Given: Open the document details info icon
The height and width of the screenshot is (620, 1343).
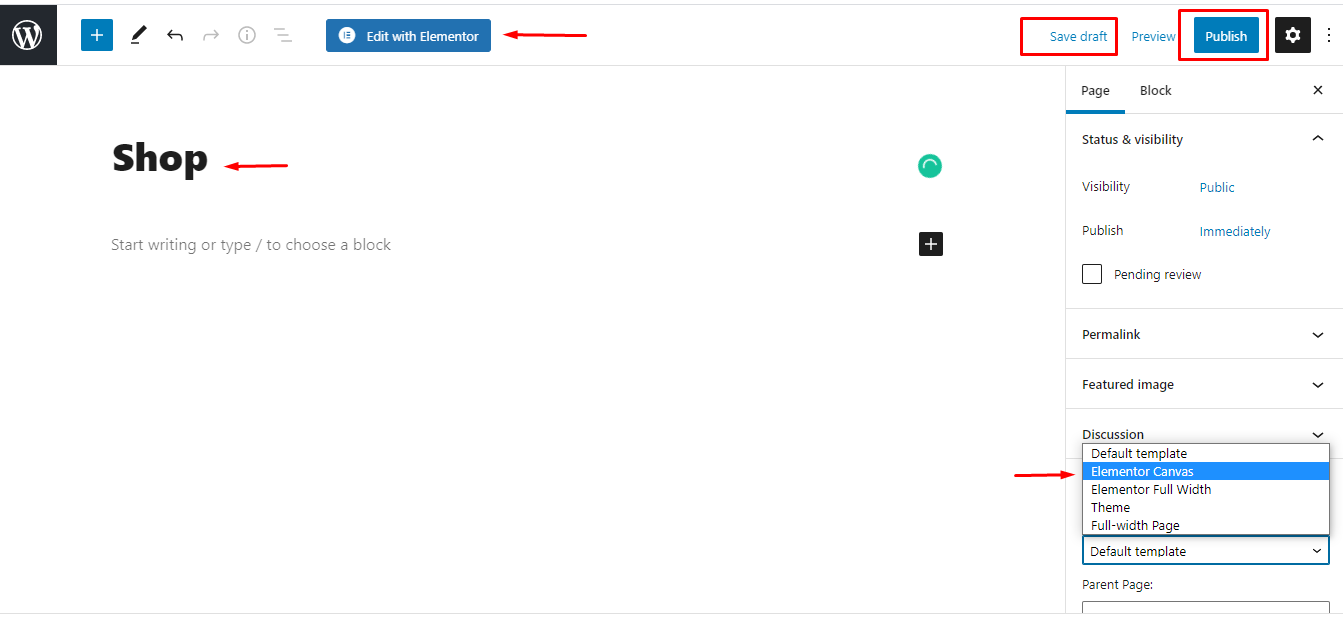Looking at the screenshot, I should click(x=247, y=35).
